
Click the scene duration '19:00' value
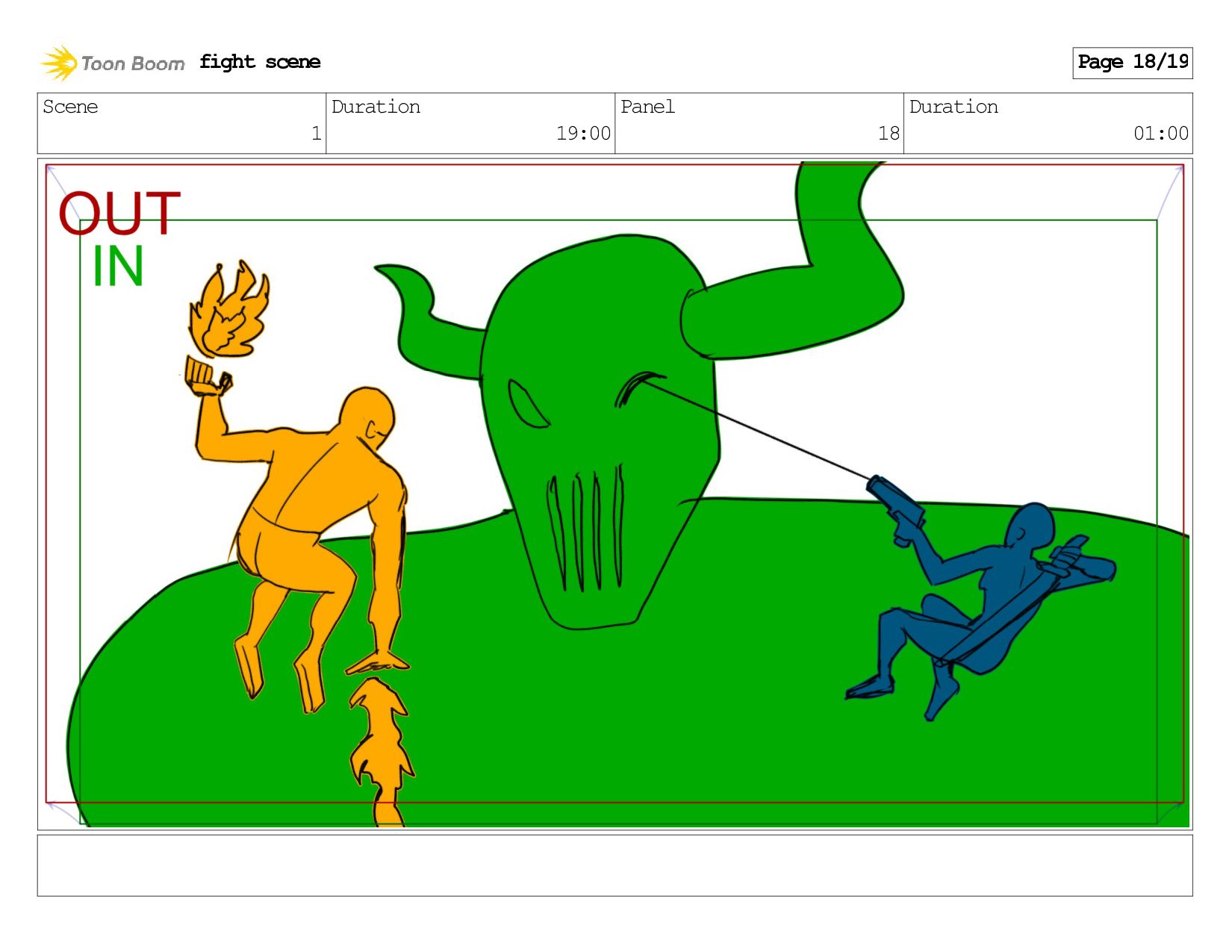tap(583, 134)
